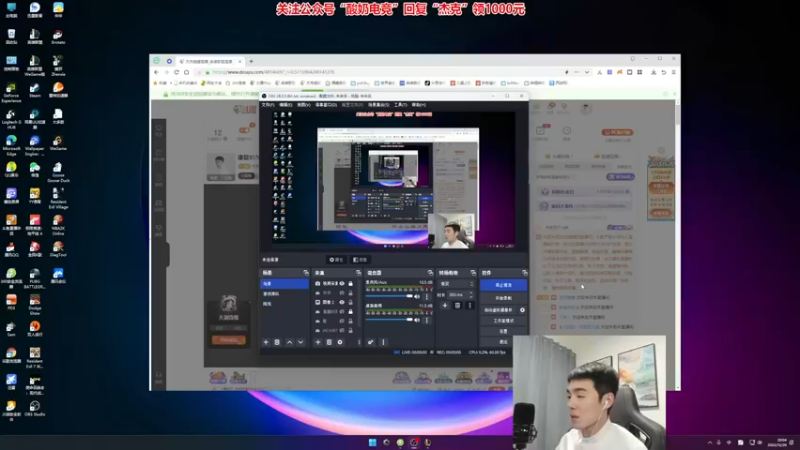Open OBS 视图(V) menu

click(304, 105)
